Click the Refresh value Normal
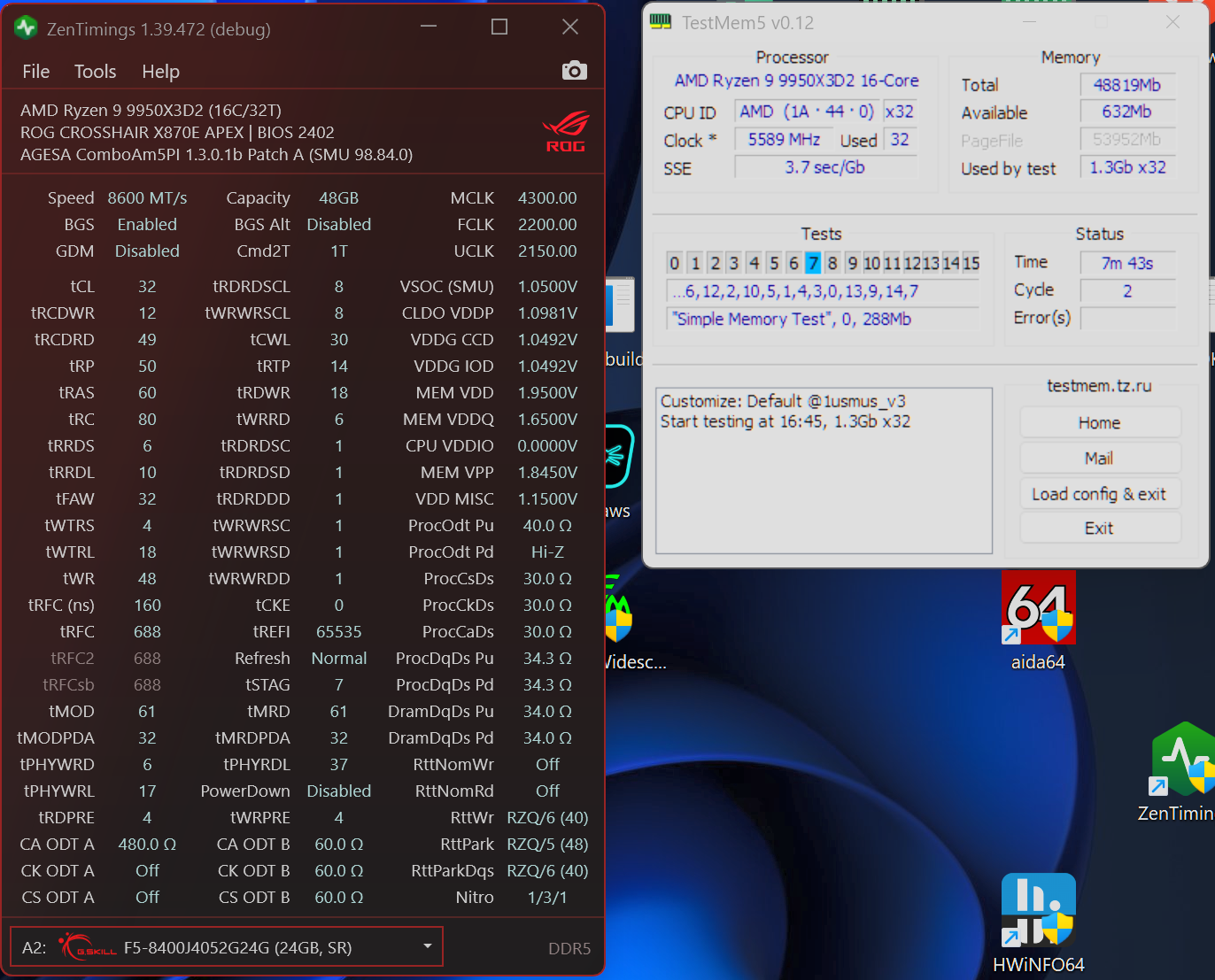Image resolution: width=1215 pixels, height=980 pixels. tap(339, 659)
